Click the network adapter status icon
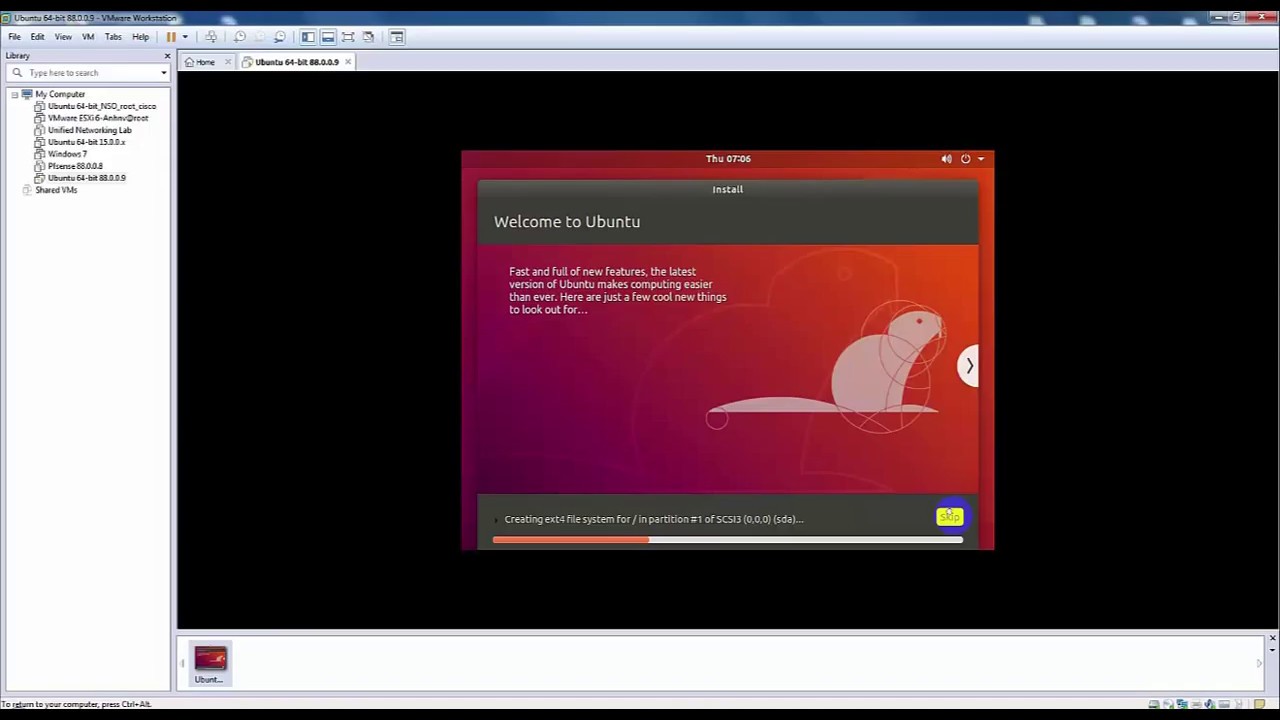Viewport: 1280px width, 720px height. [x=1182, y=704]
